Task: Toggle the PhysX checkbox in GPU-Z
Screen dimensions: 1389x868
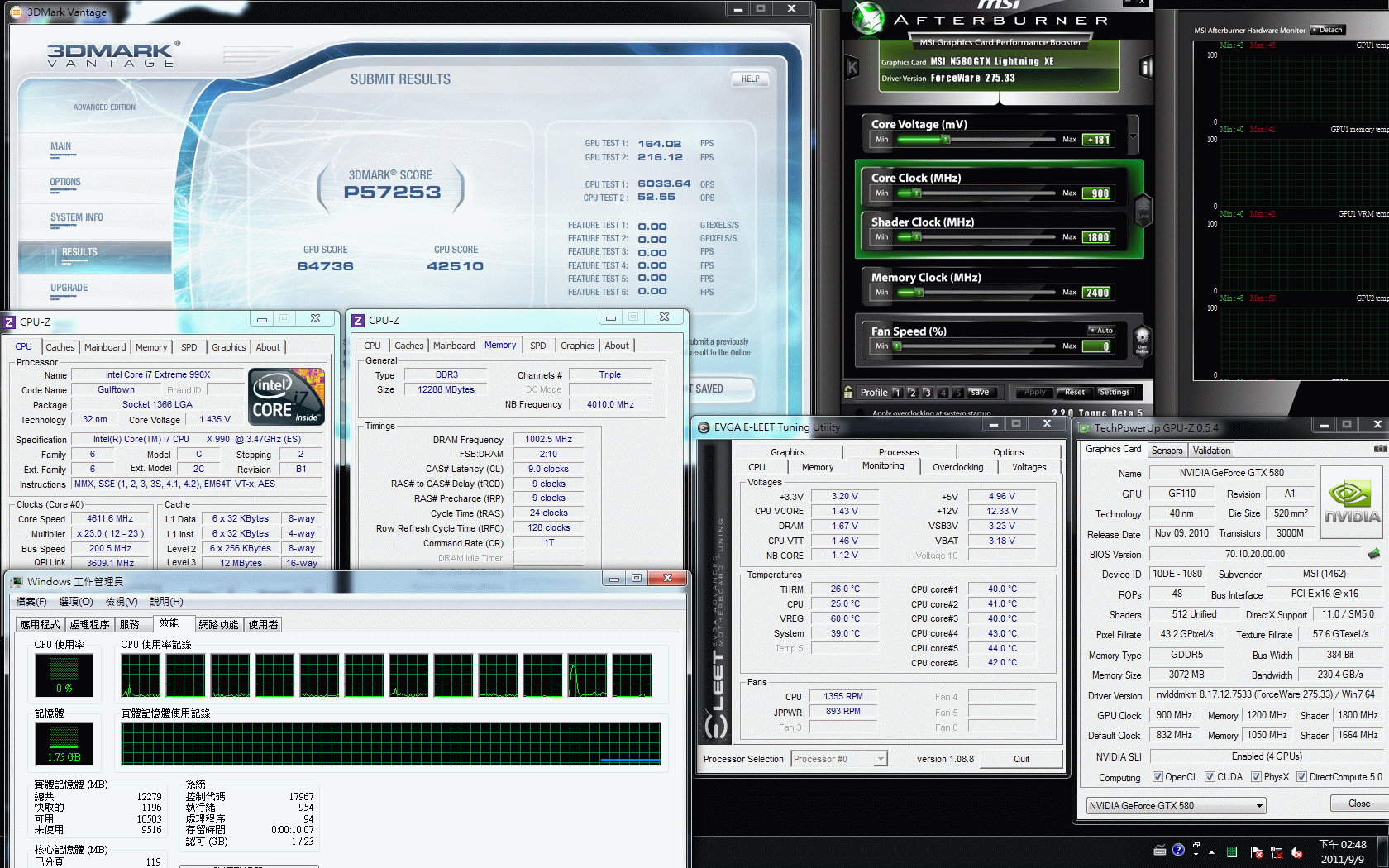Action: [x=1256, y=777]
